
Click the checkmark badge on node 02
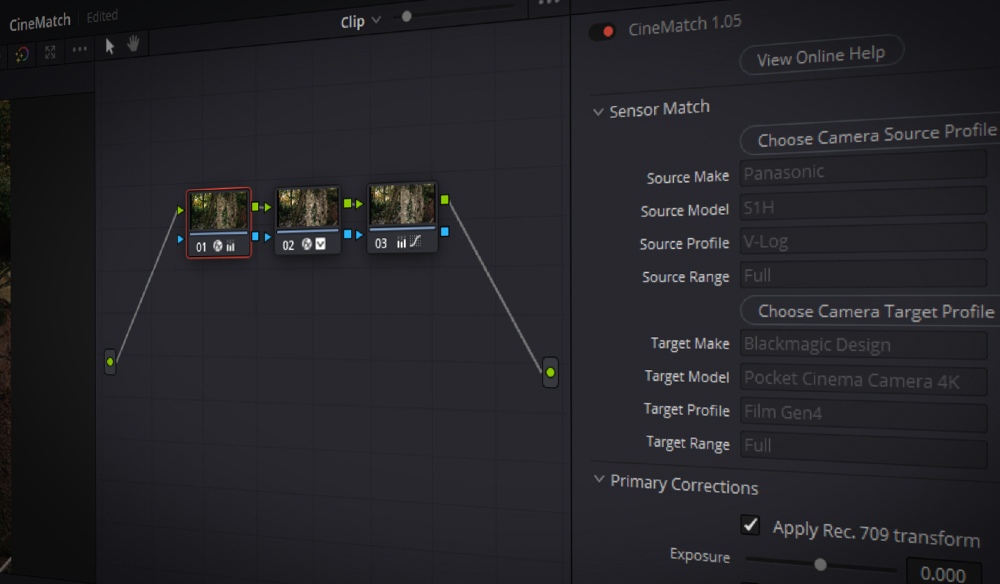point(320,245)
